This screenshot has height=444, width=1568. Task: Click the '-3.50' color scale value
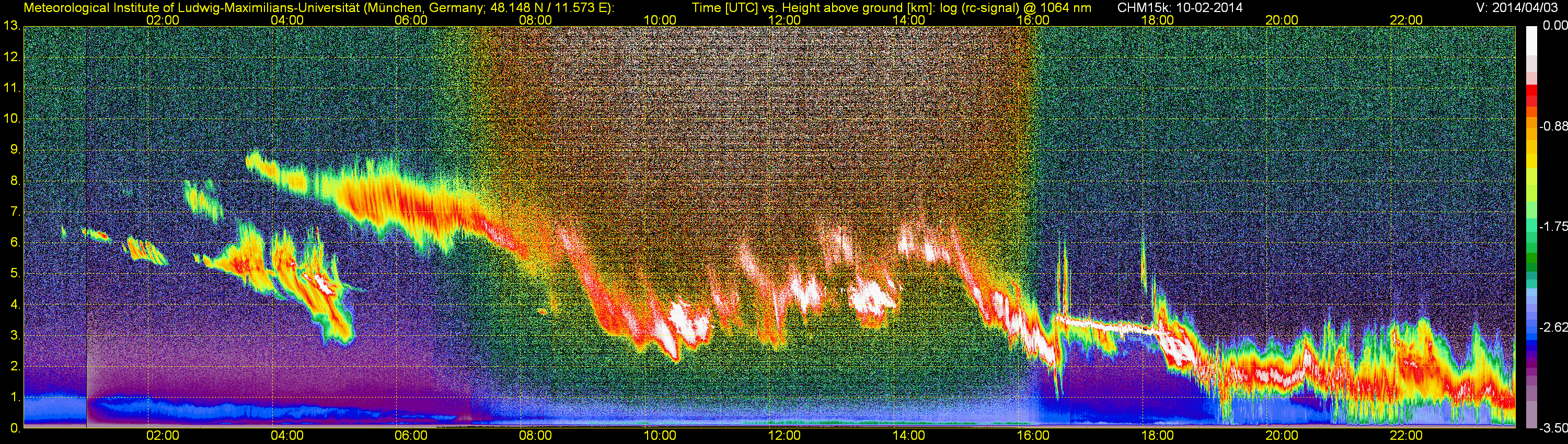tap(1553, 428)
